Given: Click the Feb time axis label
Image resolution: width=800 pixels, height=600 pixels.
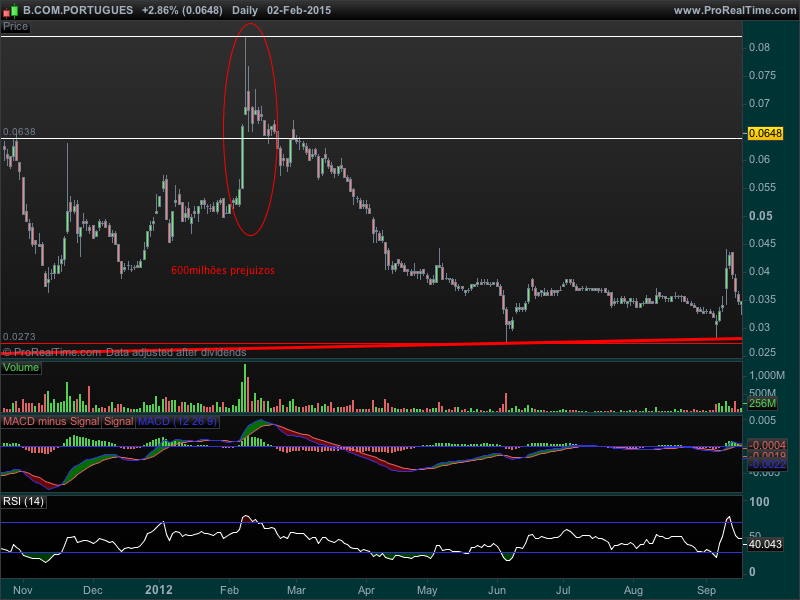Looking at the screenshot, I should pos(230,590).
